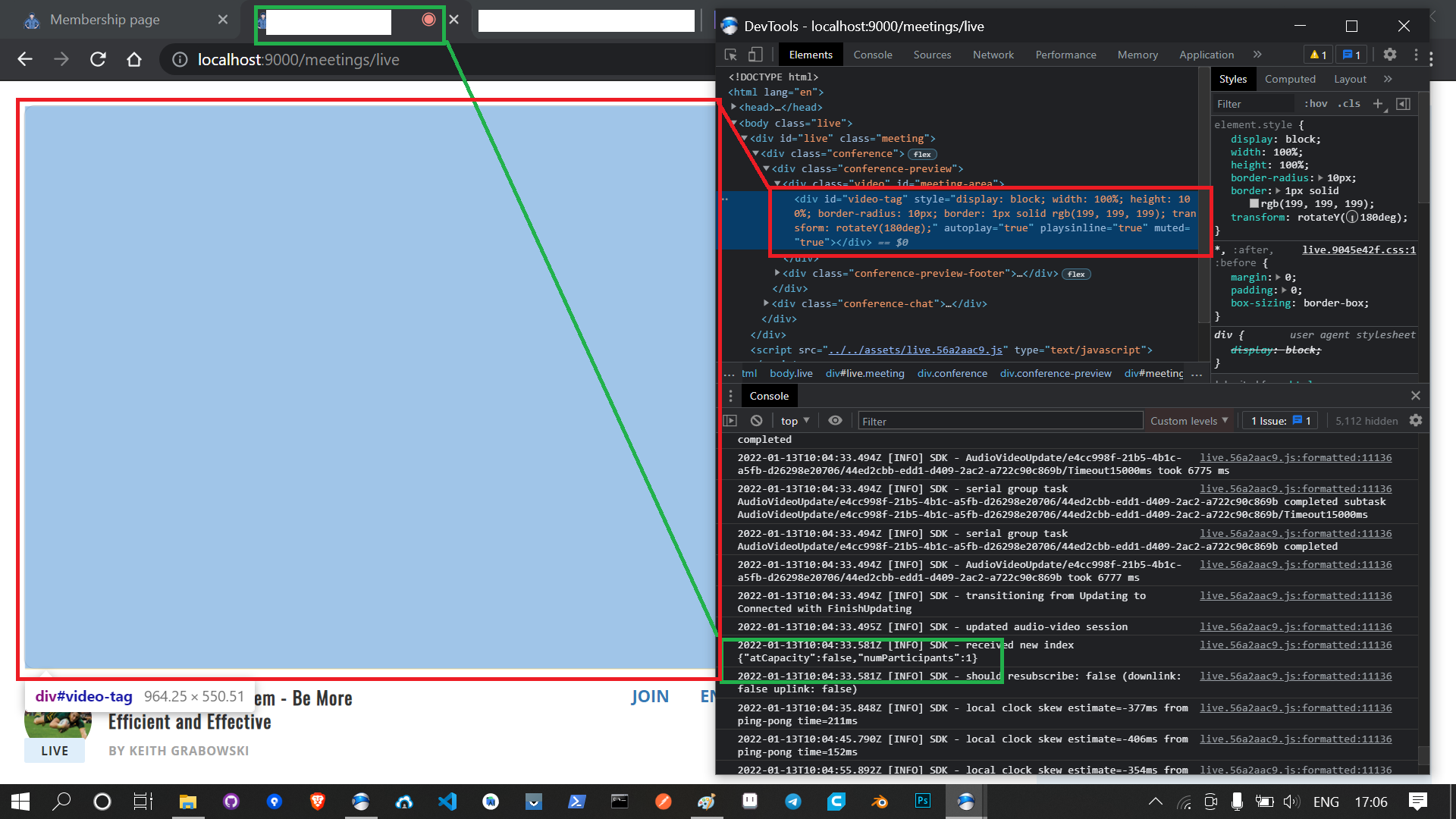Toggle the :hov pseudo-class state filter
This screenshot has width=1456, height=819.
pos(1316,103)
